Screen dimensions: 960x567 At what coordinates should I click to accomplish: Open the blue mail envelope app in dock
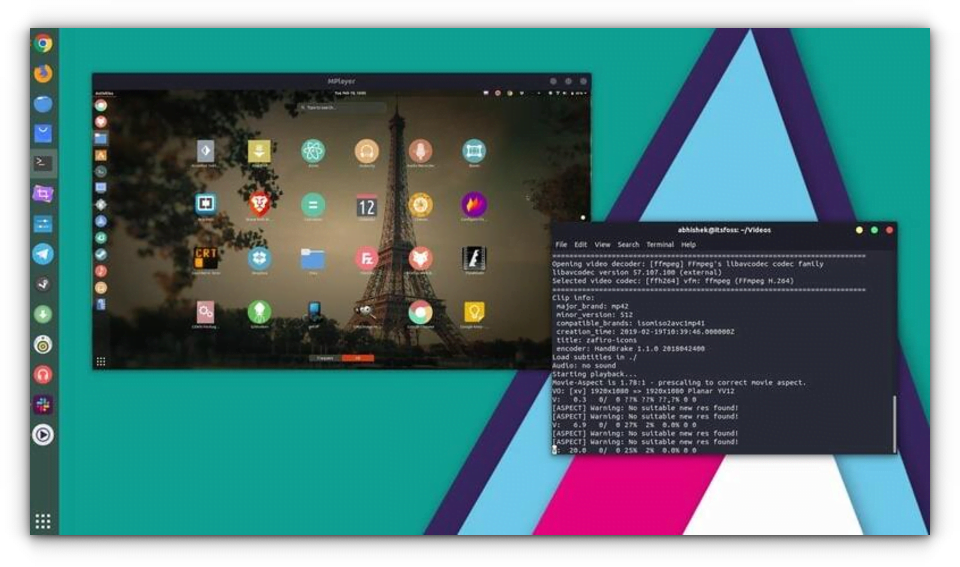[43, 133]
